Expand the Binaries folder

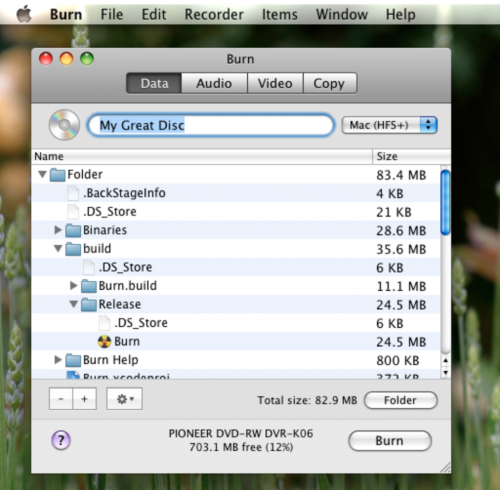click(x=58, y=230)
